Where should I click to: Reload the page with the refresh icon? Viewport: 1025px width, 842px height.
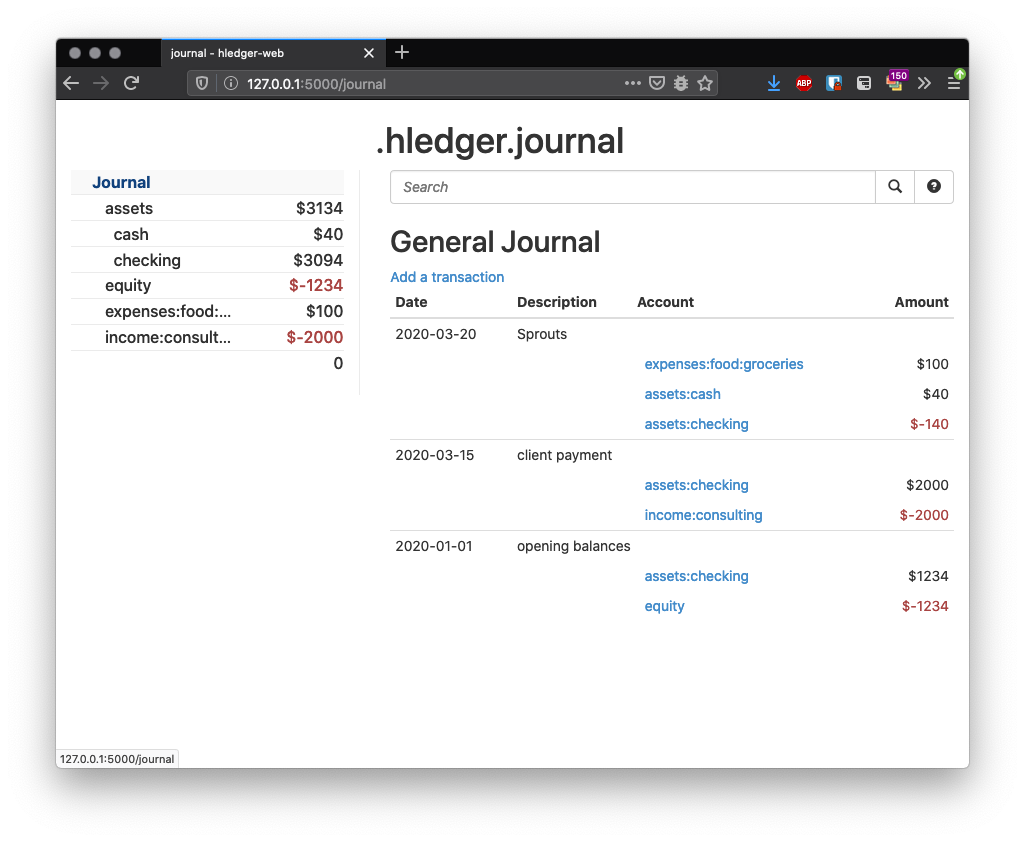point(131,83)
